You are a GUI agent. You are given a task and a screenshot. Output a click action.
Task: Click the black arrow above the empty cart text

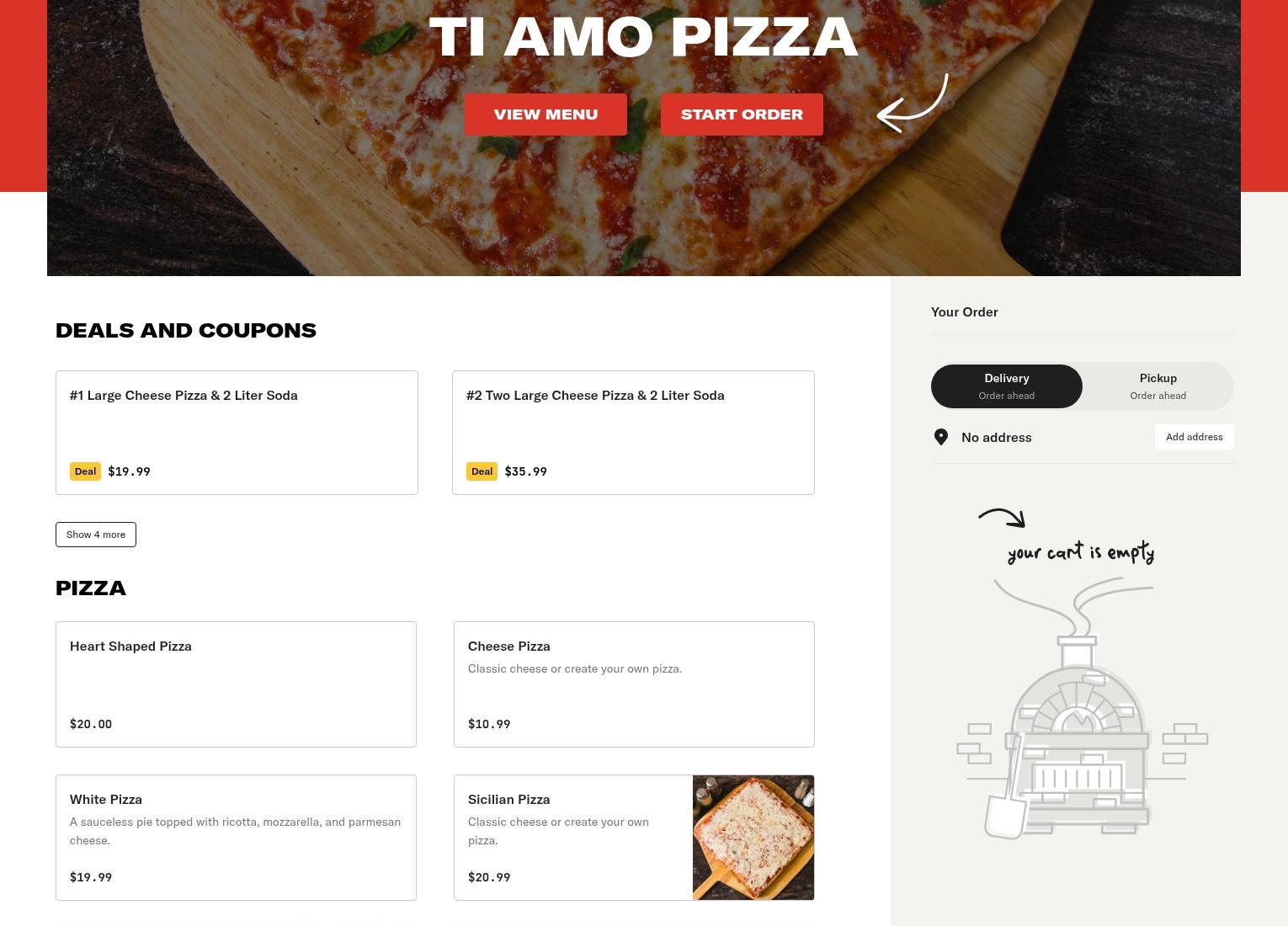pyautogui.click(x=1002, y=518)
